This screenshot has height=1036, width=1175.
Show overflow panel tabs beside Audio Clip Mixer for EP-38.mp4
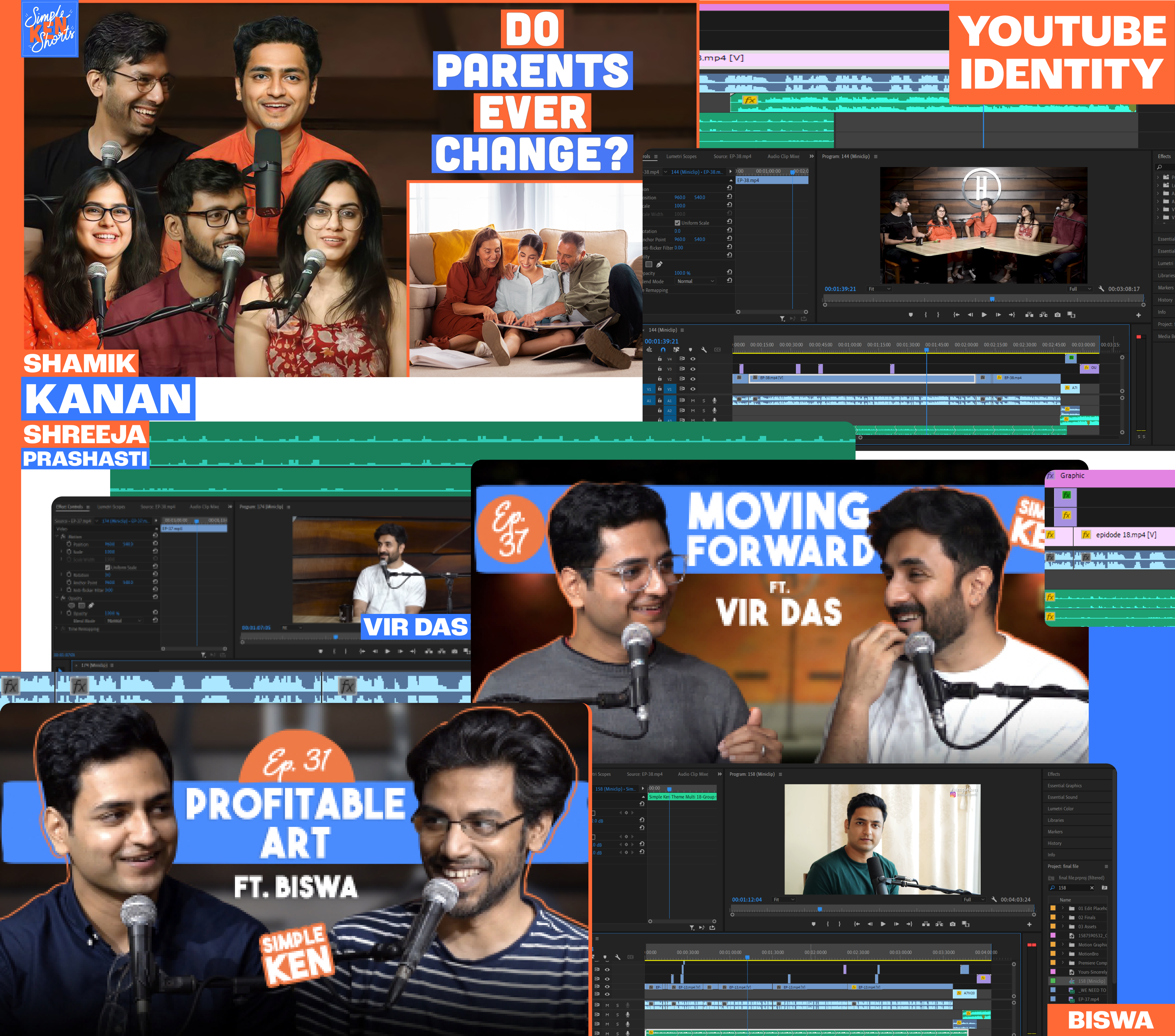(812, 156)
